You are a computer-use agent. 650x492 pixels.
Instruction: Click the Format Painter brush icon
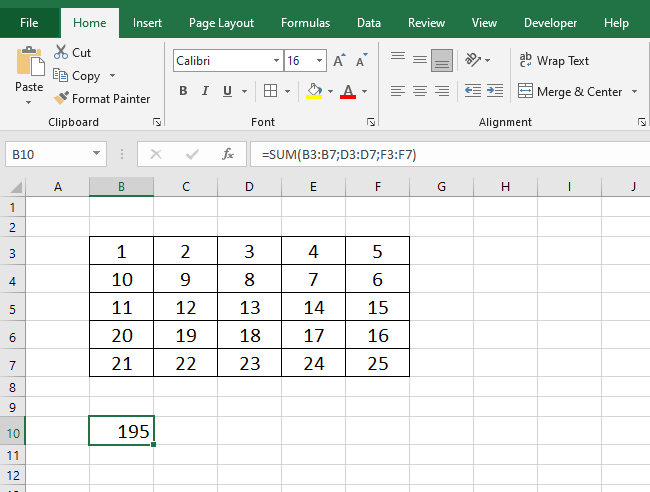point(61,99)
